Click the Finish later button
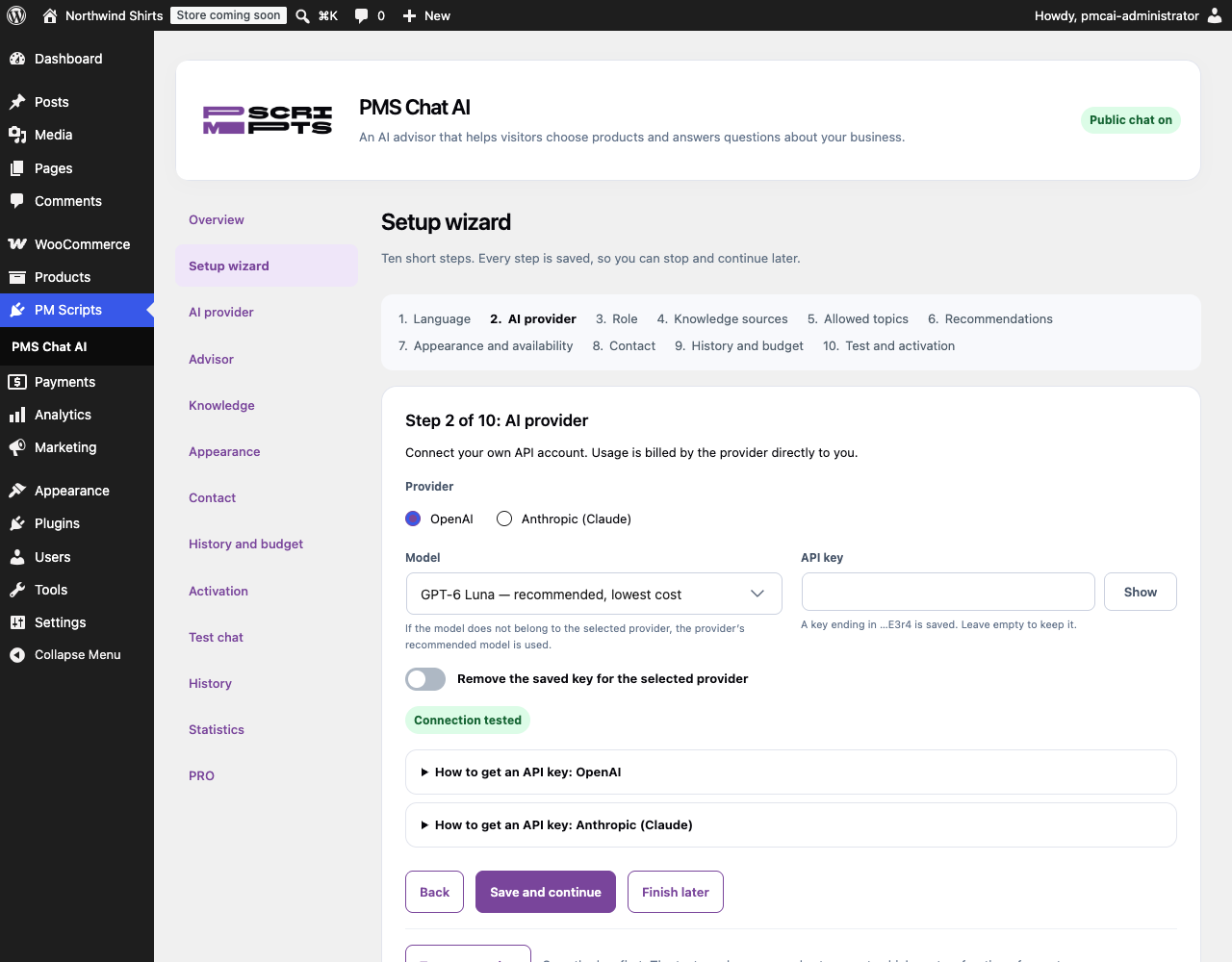The image size is (1232, 962). point(676,892)
